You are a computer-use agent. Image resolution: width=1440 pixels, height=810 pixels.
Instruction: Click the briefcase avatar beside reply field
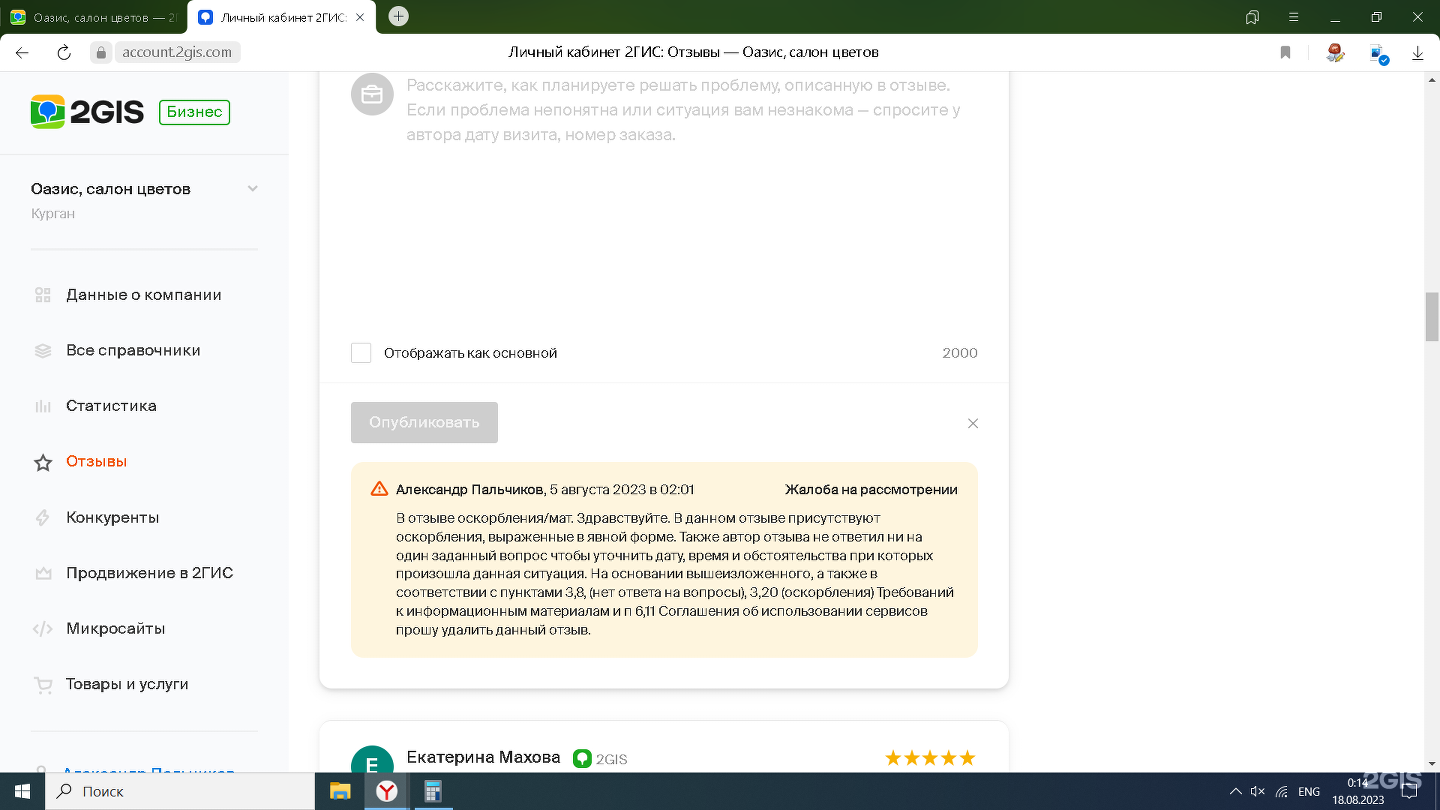coord(372,94)
